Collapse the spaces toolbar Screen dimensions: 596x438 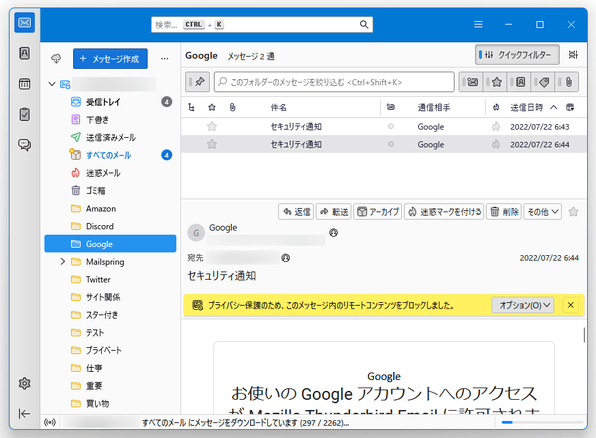pyautogui.click(x=25, y=414)
